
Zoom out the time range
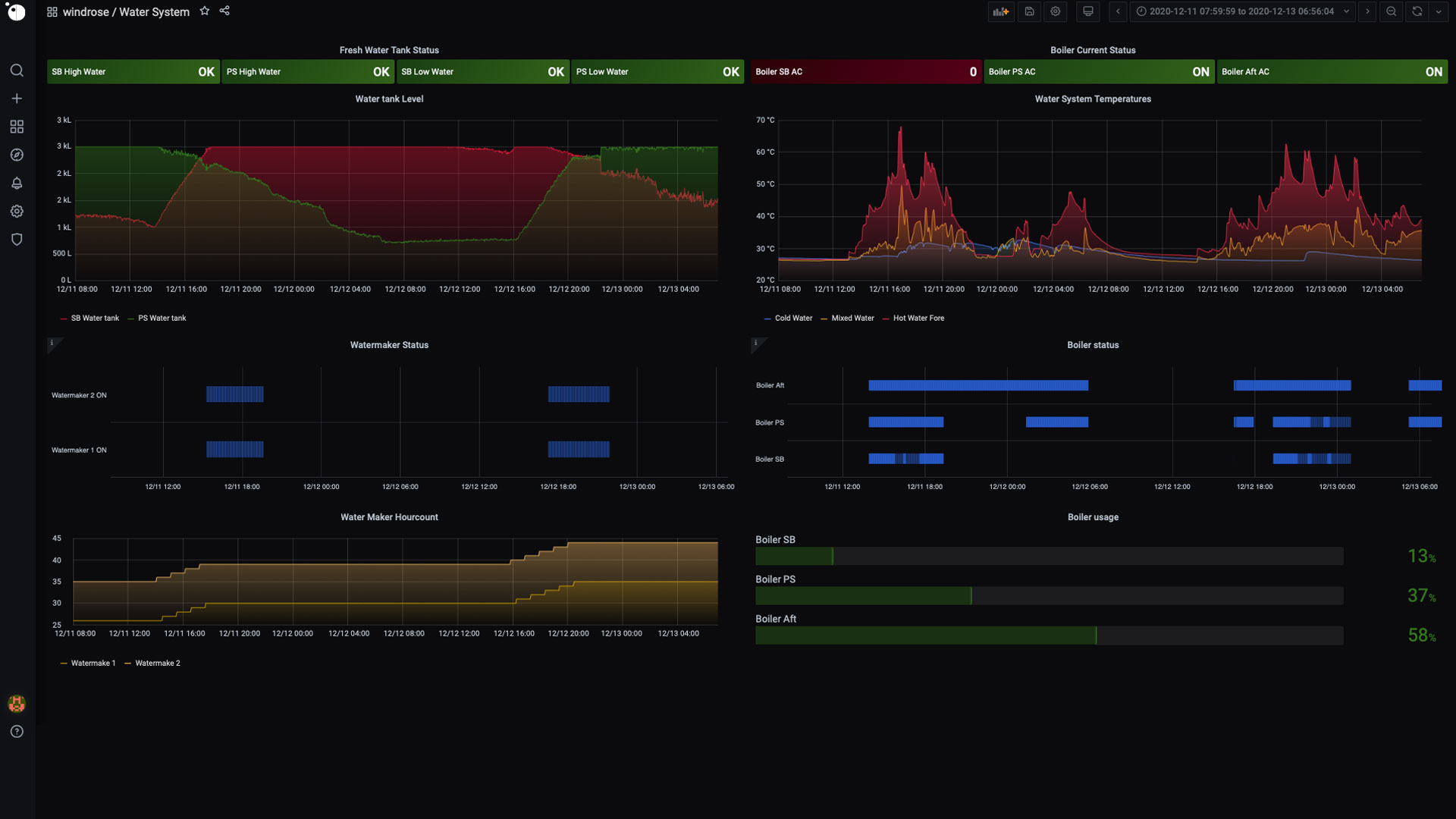(x=1391, y=11)
